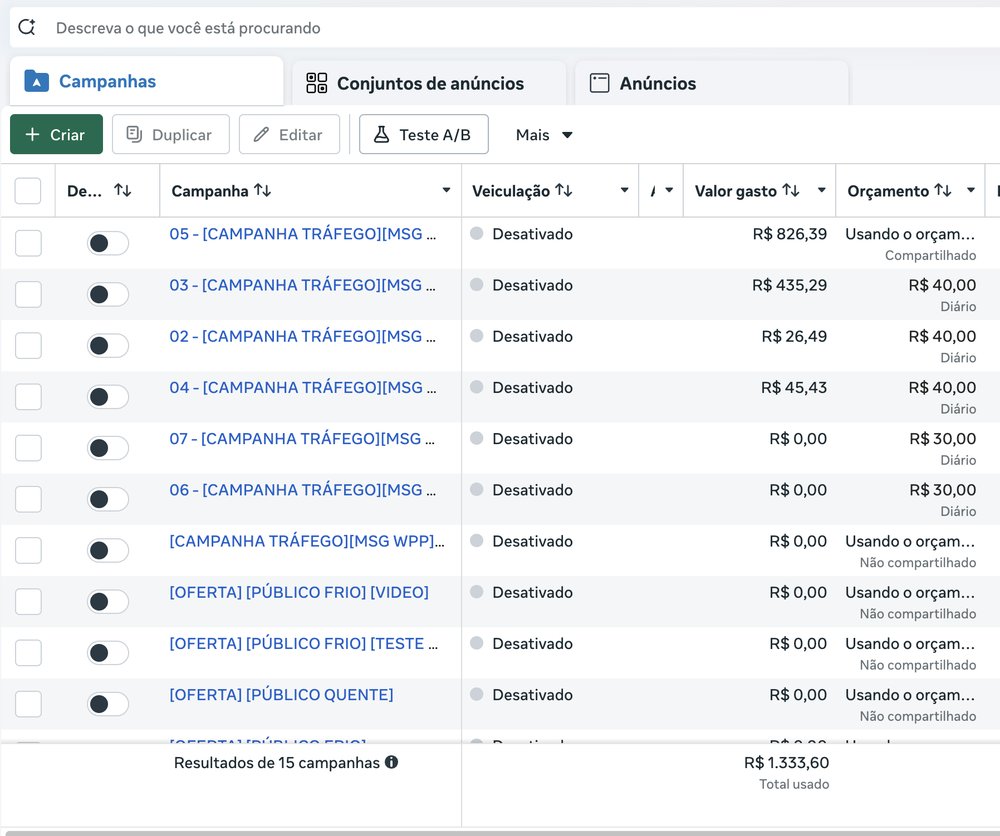Enable the [CAMPANHA TRÁFEGO][MSG WPP] campaign switch
The width and height of the screenshot is (1000, 836).
pos(108,550)
